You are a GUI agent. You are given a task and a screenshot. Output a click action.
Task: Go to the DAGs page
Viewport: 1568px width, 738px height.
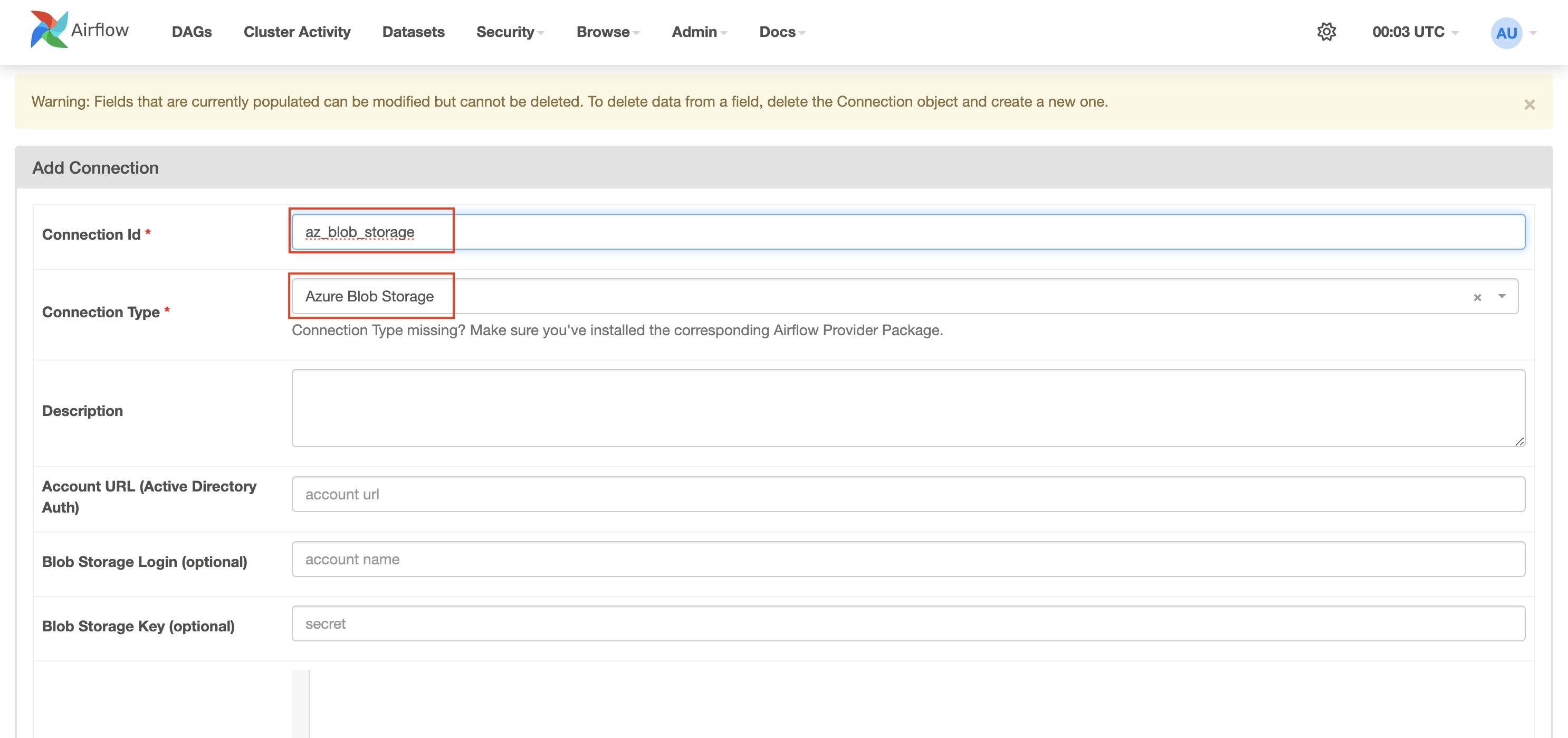(x=192, y=32)
